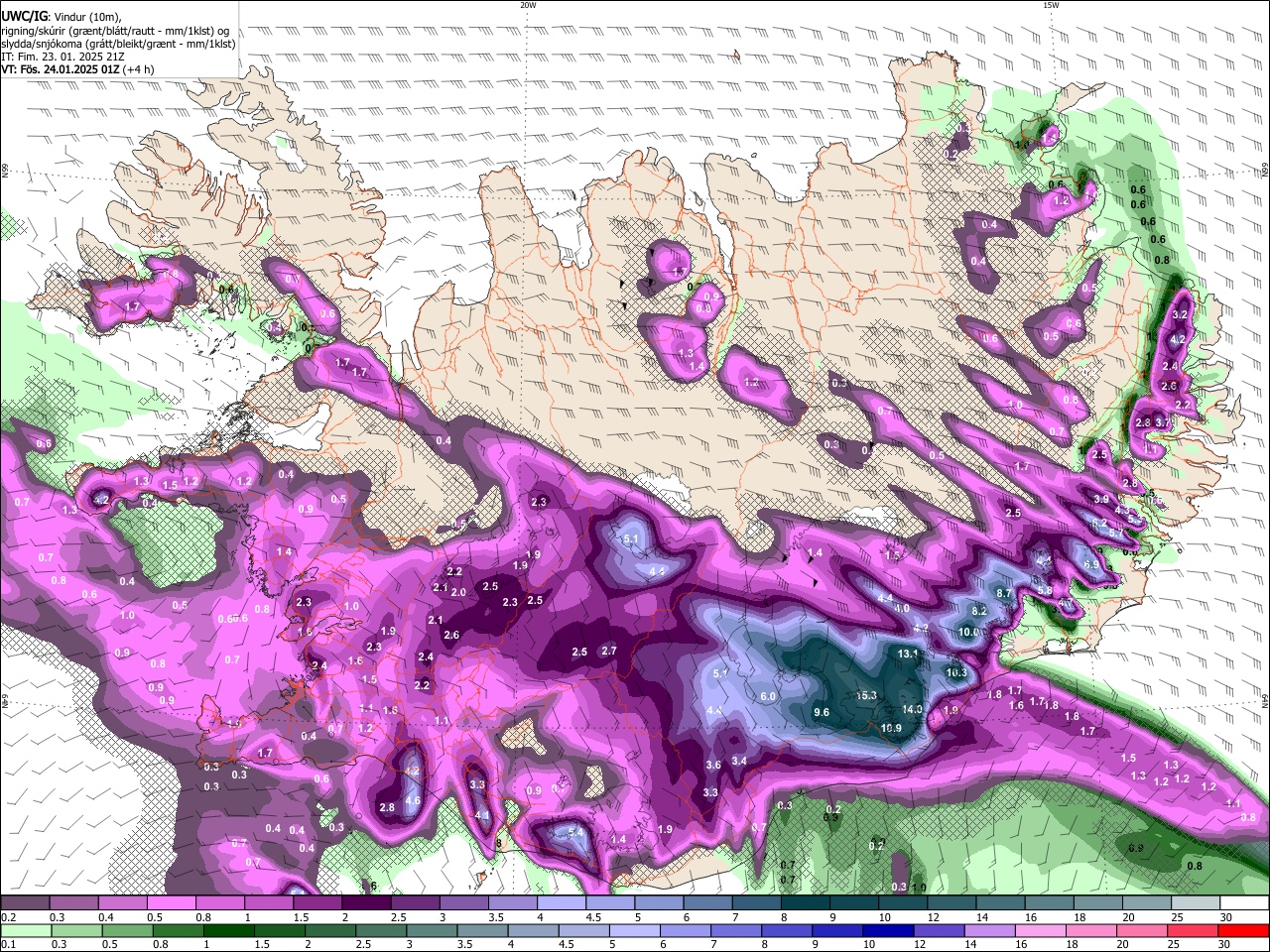
Task: Click the 9.6 precipitation value
Action: tap(822, 712)
